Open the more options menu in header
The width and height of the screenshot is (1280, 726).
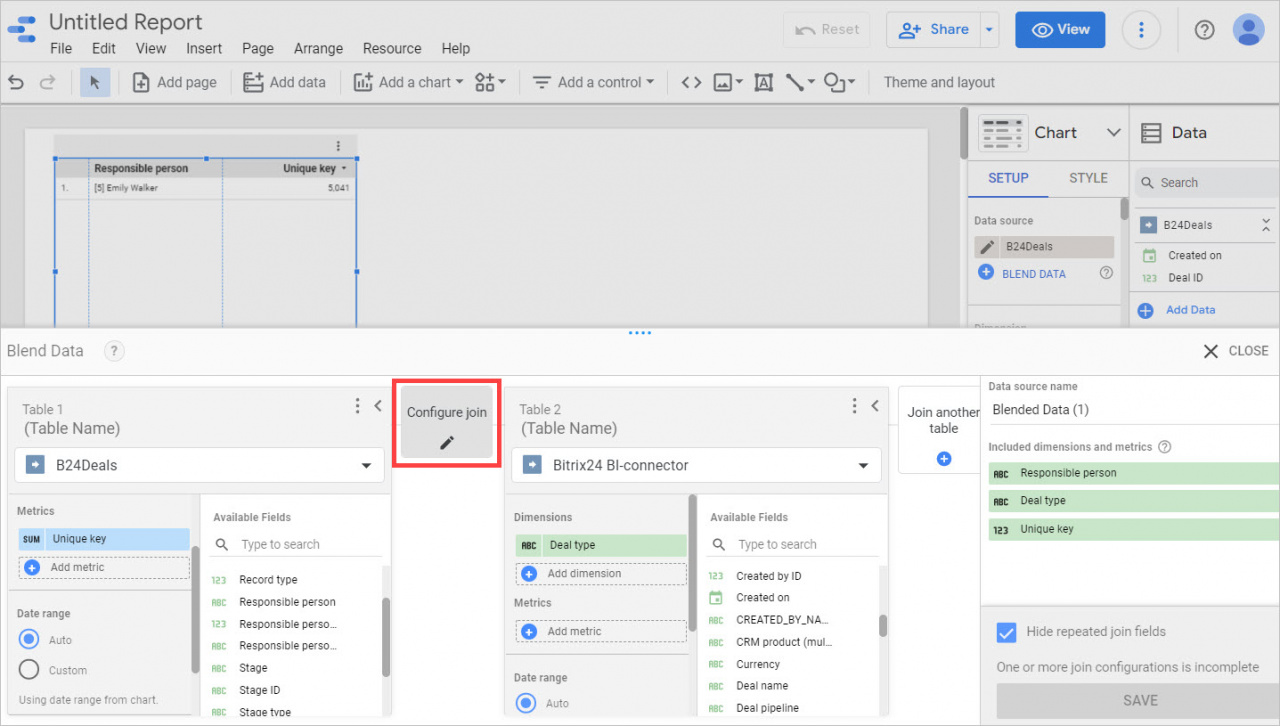(1141, 30)
